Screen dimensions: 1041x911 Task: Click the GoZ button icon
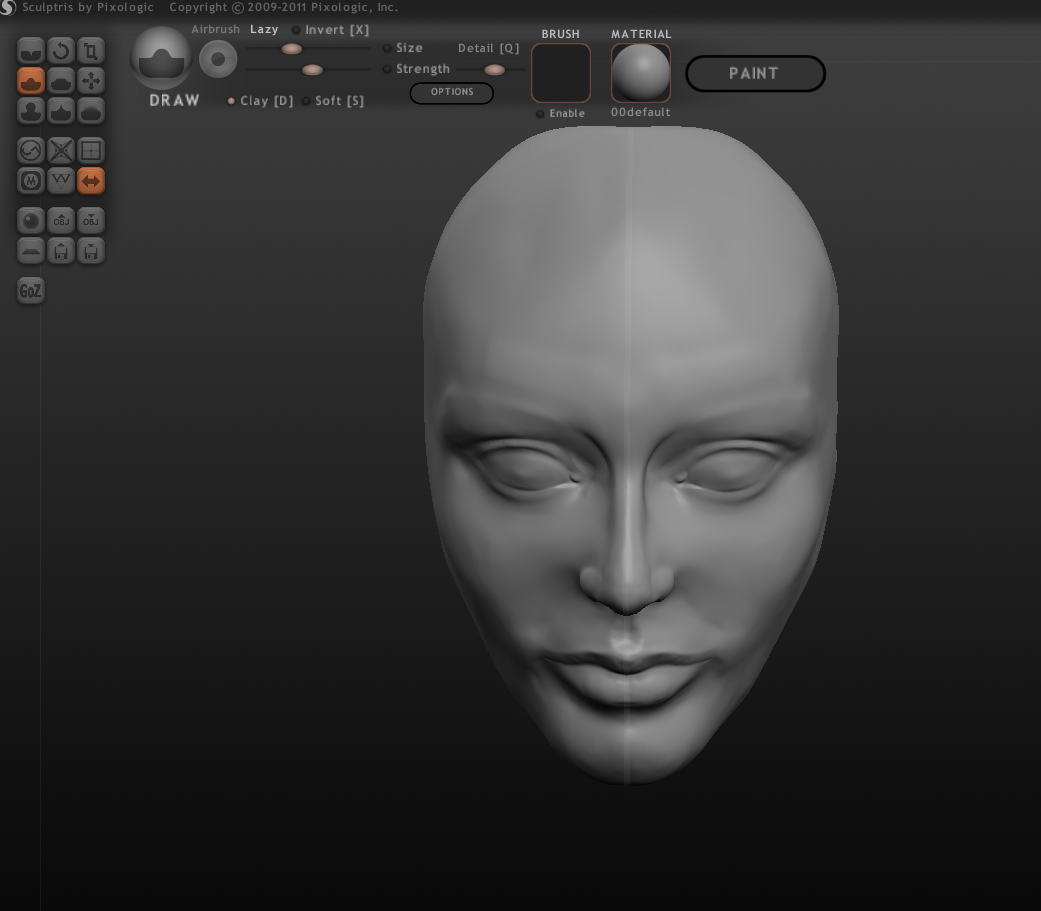(31, 291)
